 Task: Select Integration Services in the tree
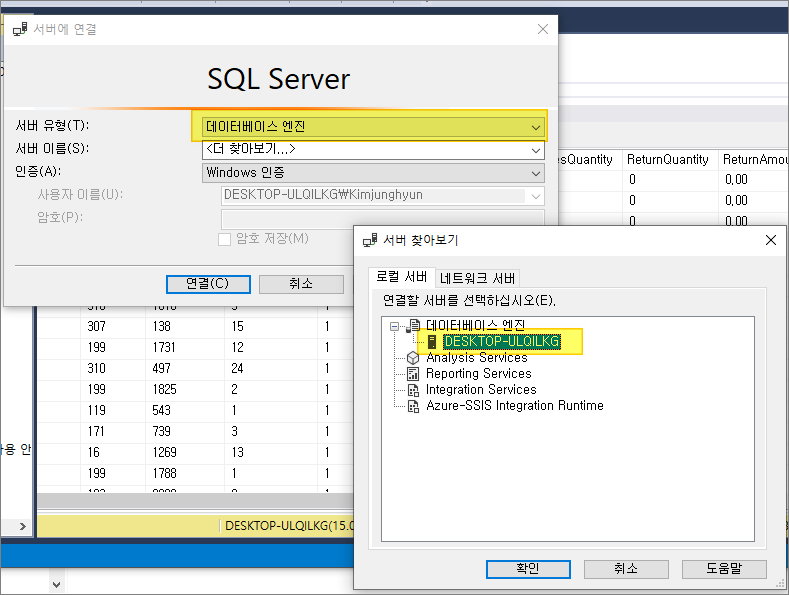(x=481, y=390)
